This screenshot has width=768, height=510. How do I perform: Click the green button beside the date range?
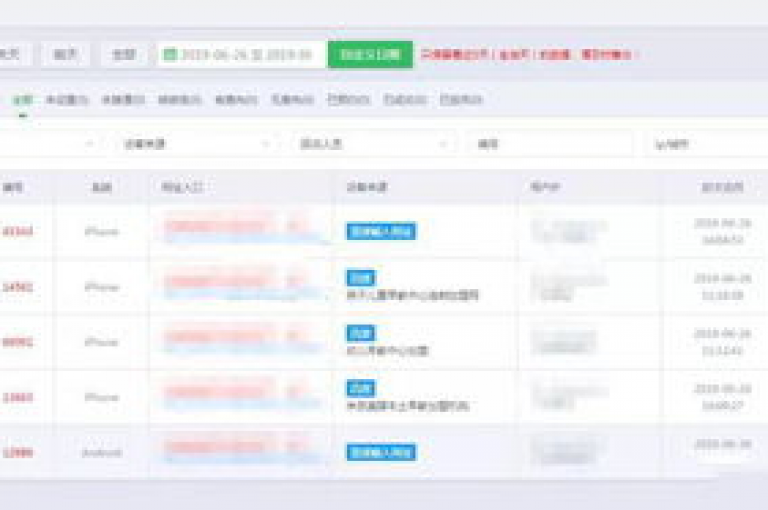click(370, 54)
